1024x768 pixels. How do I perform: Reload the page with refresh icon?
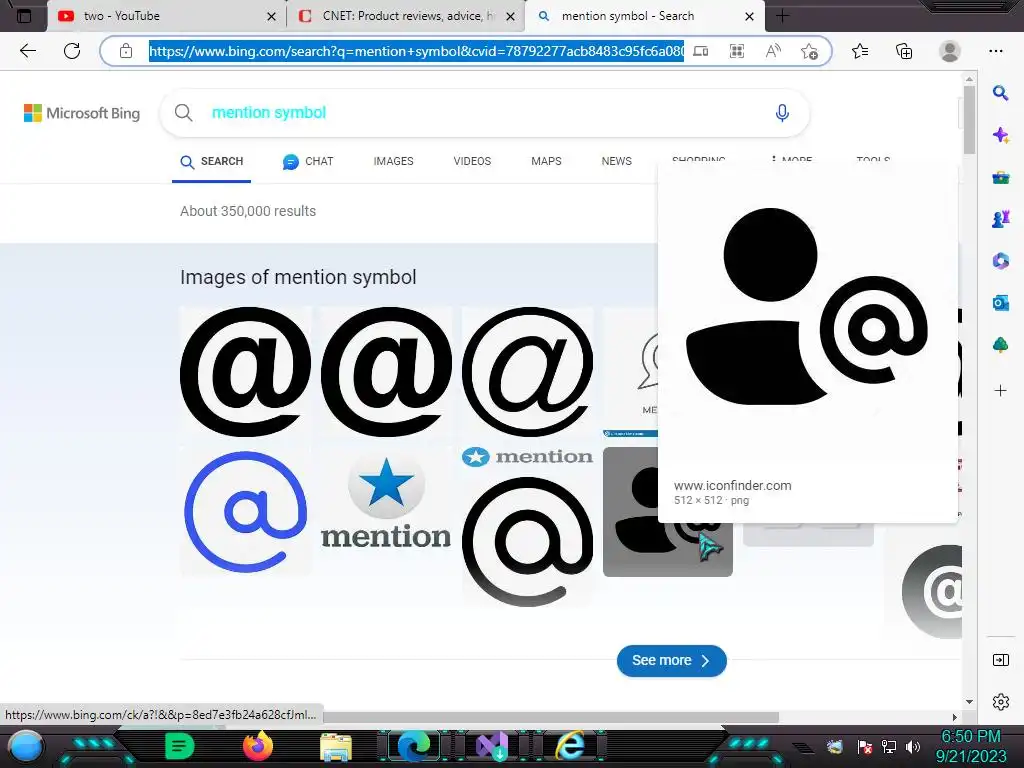(x=72, y=51)
